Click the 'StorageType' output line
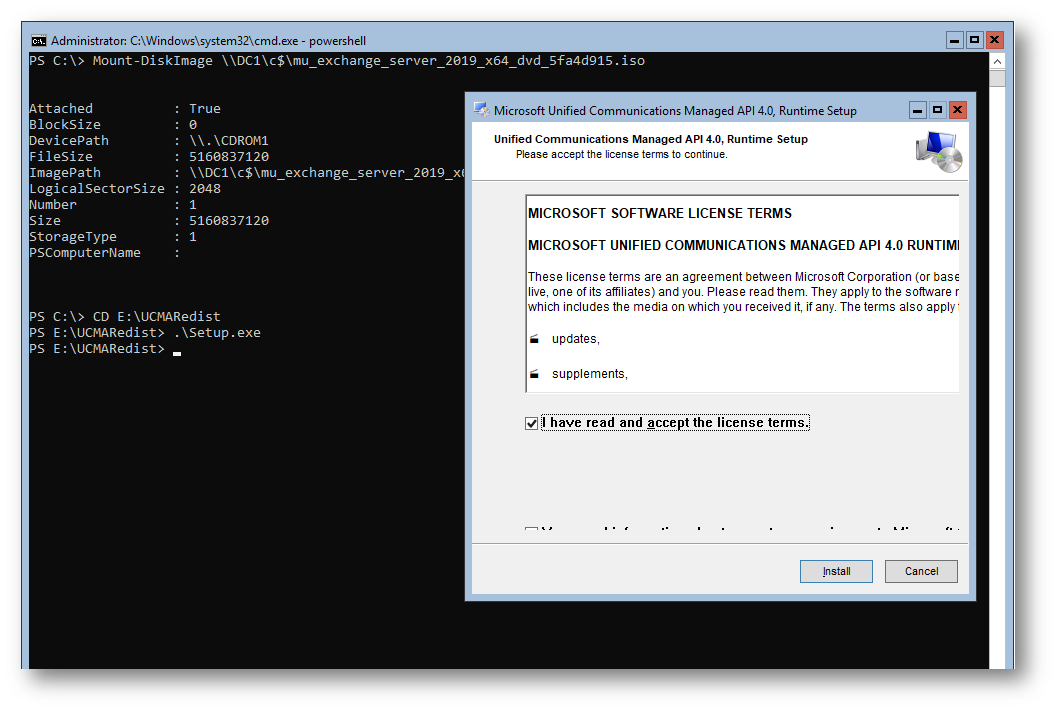The width and height of the screenshot is (1057, 711). click(x=113, y=237)
